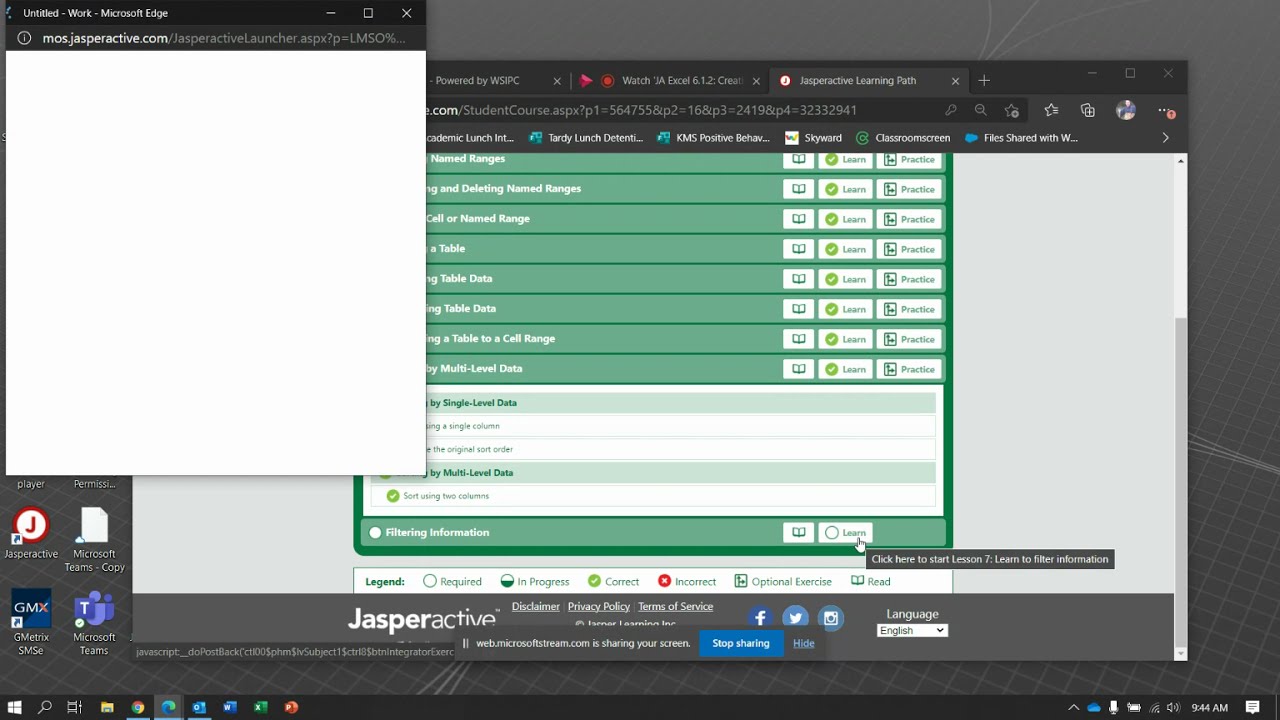Show hidden system tray icons chevron
The height and width of the screenshot is (720, 1280).
[x=1073, y=707]
